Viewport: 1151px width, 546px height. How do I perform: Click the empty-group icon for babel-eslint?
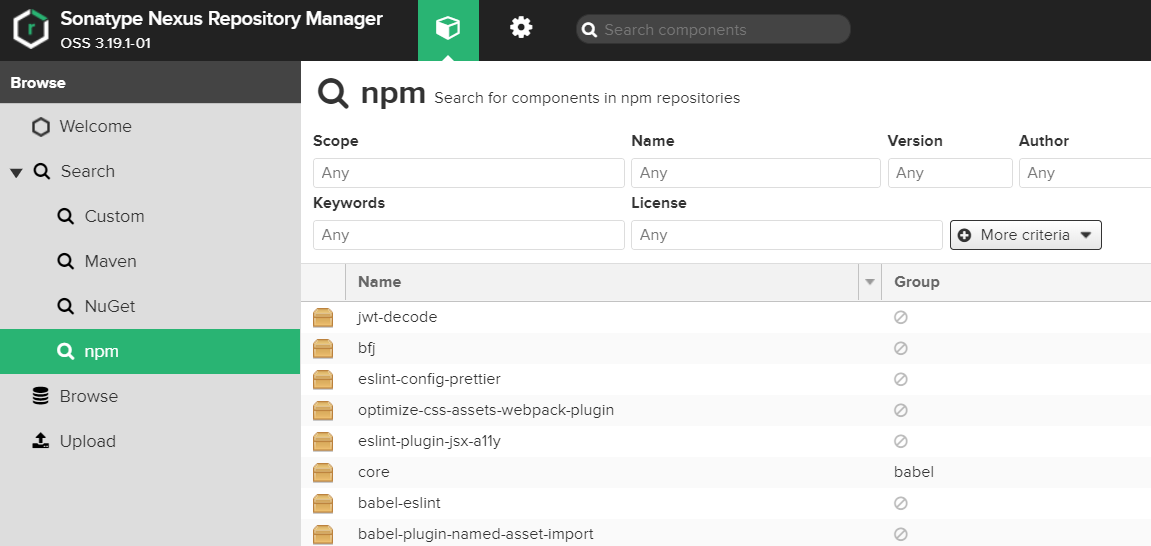pyautogui.click(x=901, y=503)
